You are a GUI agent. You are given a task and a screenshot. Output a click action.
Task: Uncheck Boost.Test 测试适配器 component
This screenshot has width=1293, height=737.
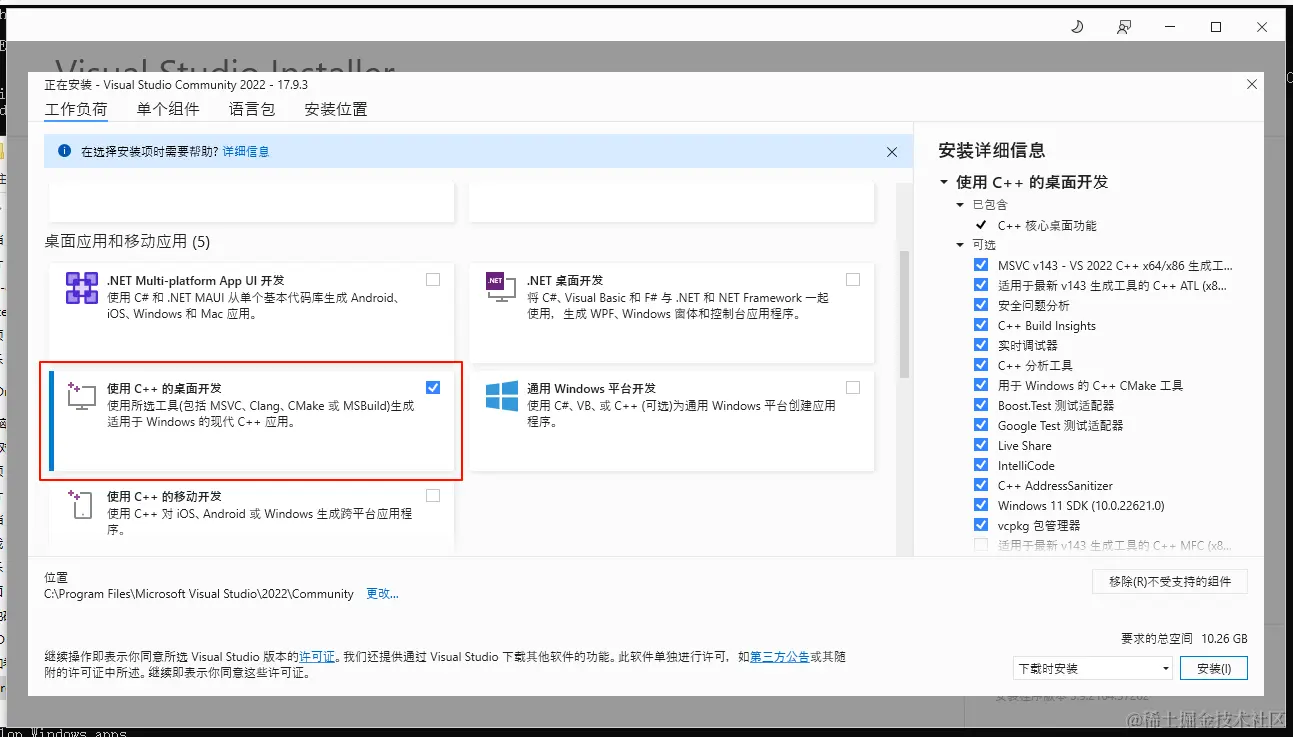pos(981,405)
